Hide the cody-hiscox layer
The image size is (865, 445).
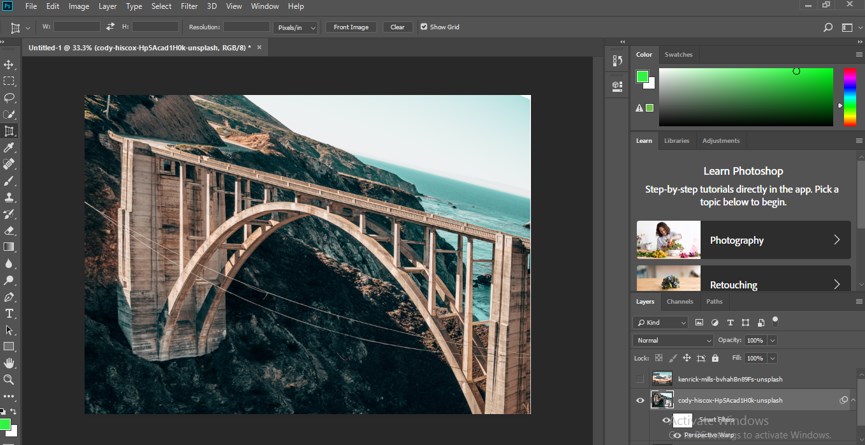click(x=640, y=400)
